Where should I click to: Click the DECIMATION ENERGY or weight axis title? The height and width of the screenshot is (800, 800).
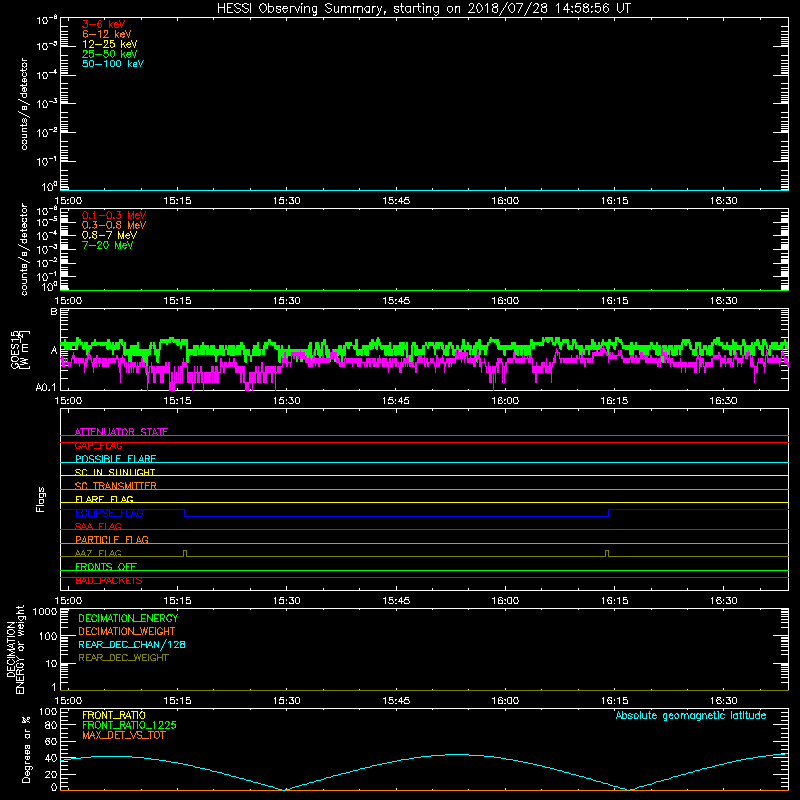tap(15, 649)
